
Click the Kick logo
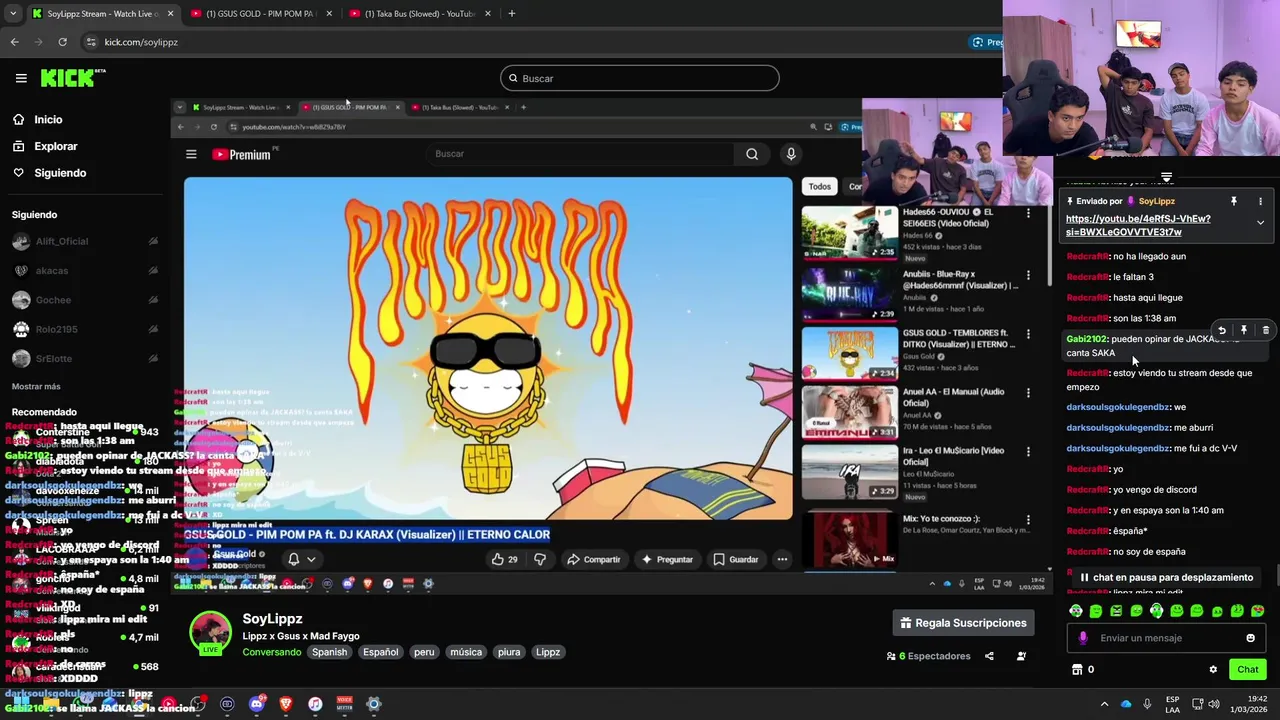(x=73, y=78)
